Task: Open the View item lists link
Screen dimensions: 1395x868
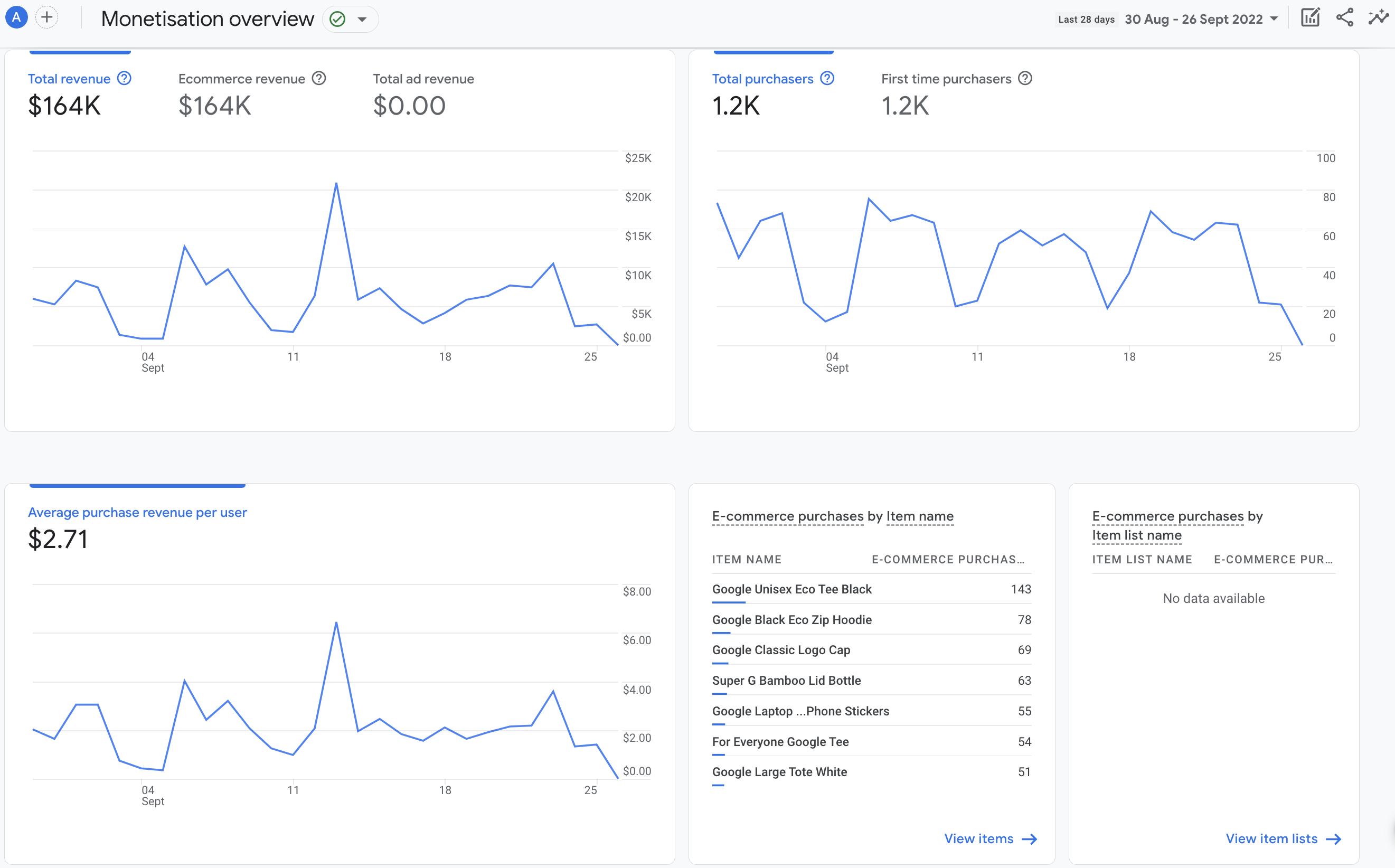Action: (1284, 839)
